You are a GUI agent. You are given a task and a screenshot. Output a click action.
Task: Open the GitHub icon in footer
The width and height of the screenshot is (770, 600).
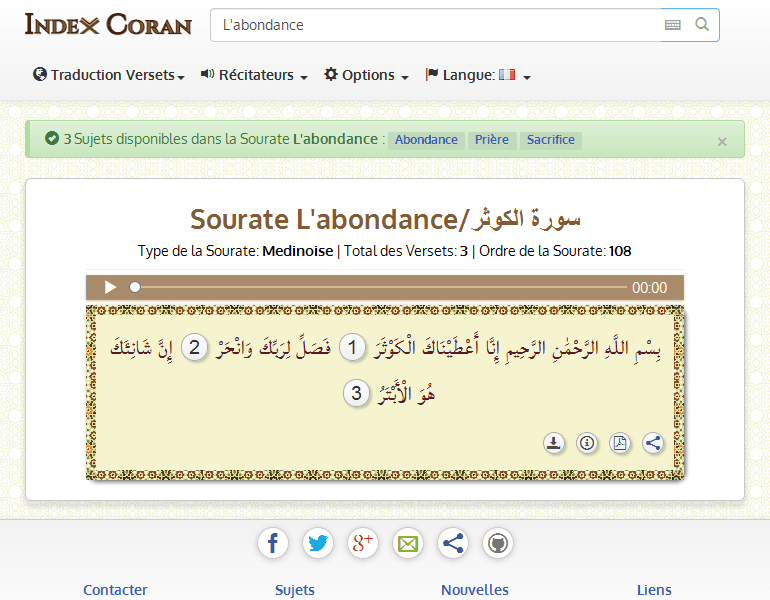point(498,544)
